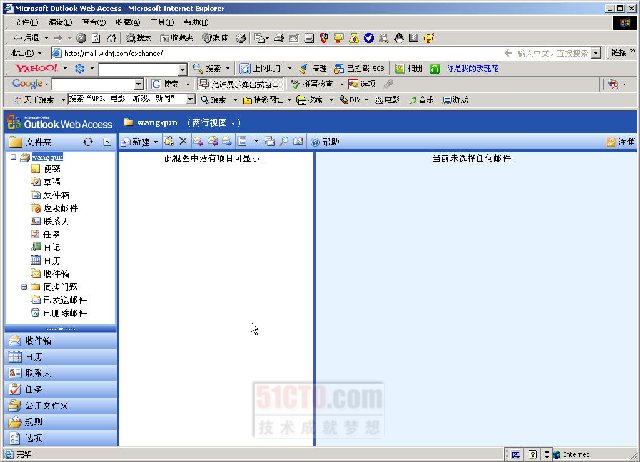Open the address bar URL dropdown
640x462 pixels.
tap(597, 53)
